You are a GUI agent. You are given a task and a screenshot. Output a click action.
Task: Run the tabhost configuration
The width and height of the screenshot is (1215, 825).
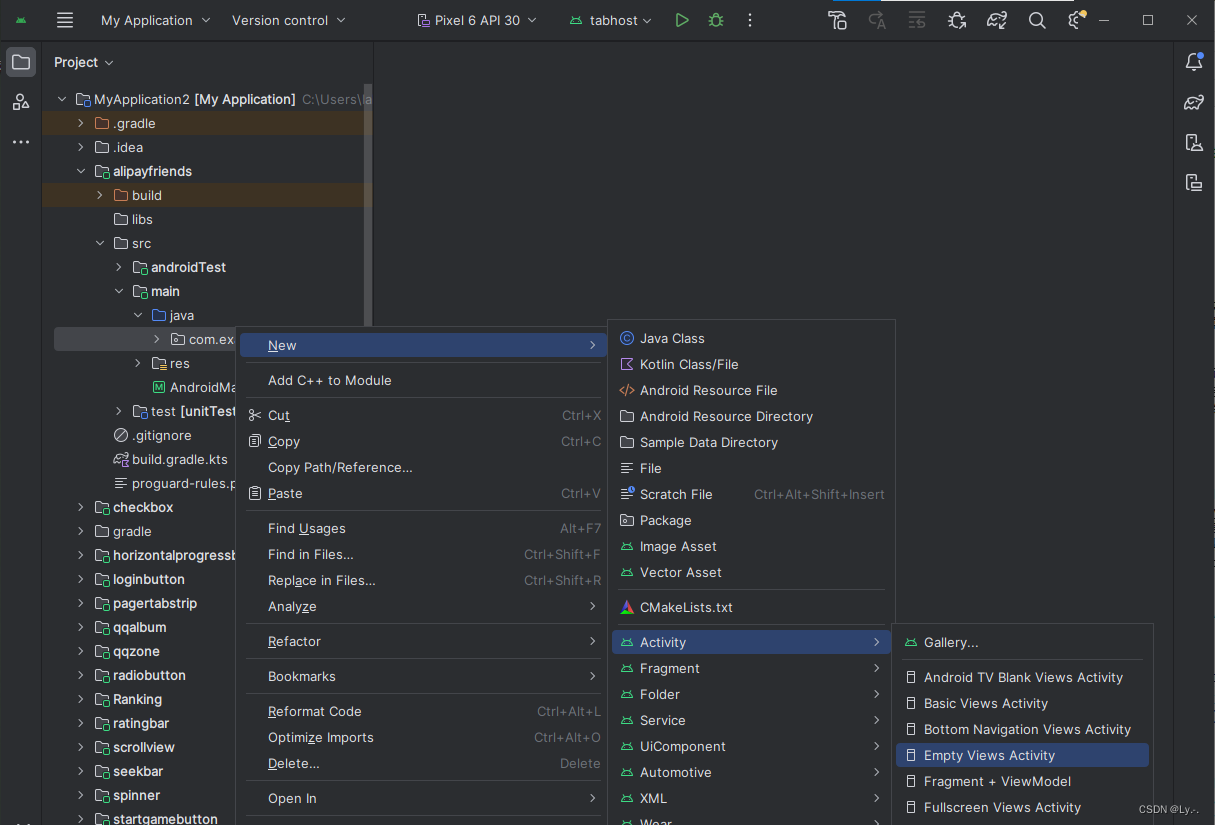pyautogui.click(x=682, y=20)
